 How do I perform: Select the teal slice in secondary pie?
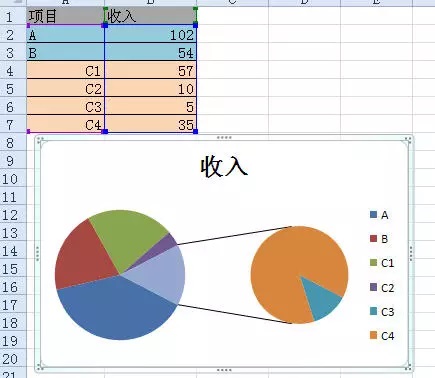[323, 303]
